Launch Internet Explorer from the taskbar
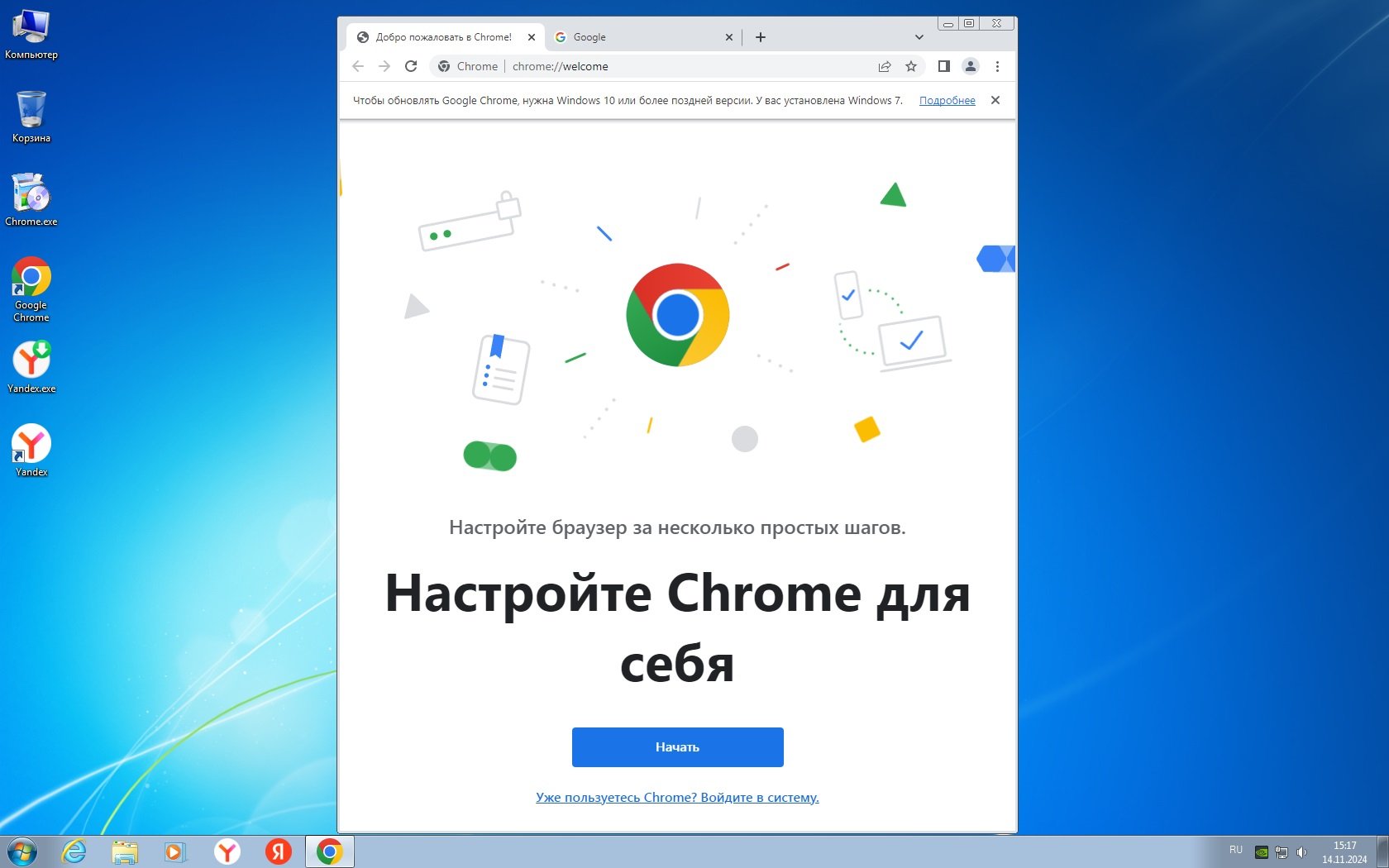1389x868 pixels. click(x=74, y=851)
